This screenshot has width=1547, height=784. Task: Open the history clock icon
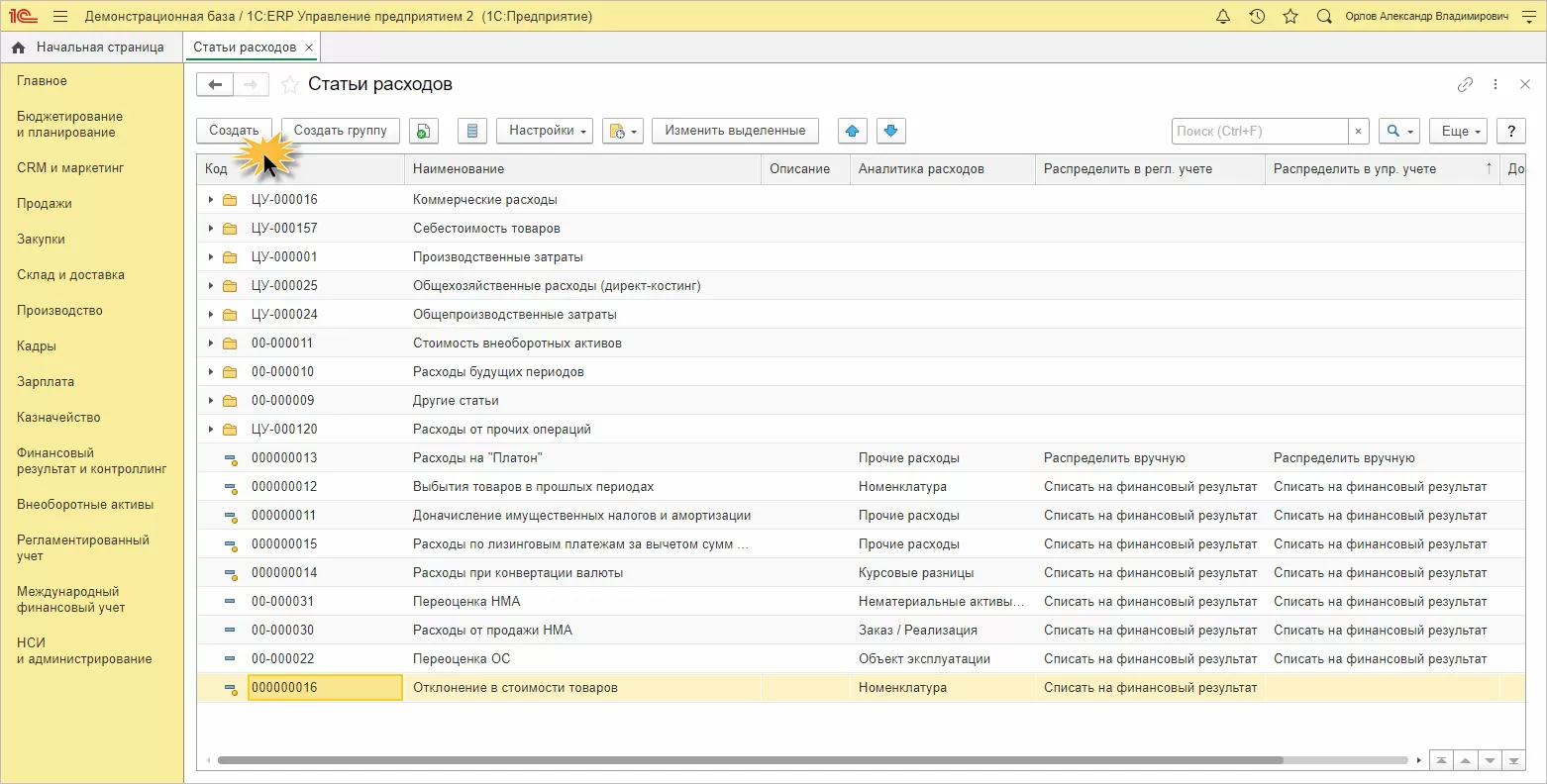(x=1257, y=17)
